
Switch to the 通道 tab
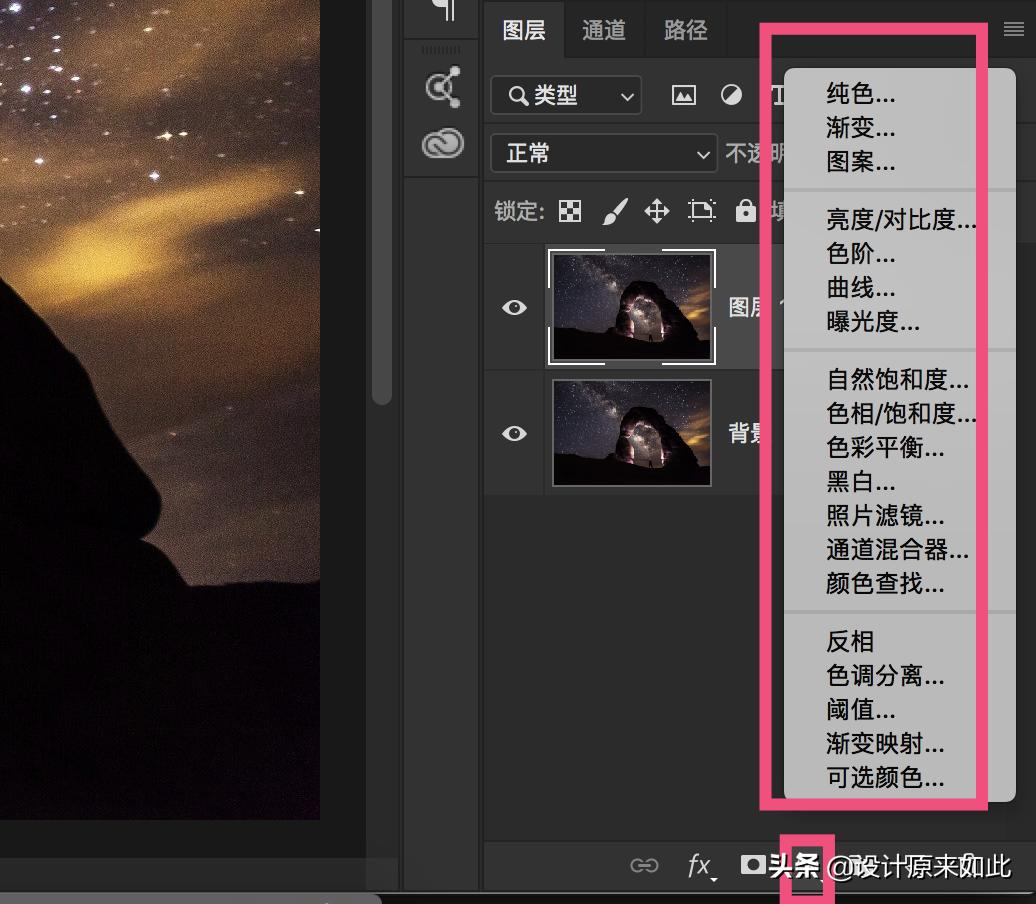604,30
